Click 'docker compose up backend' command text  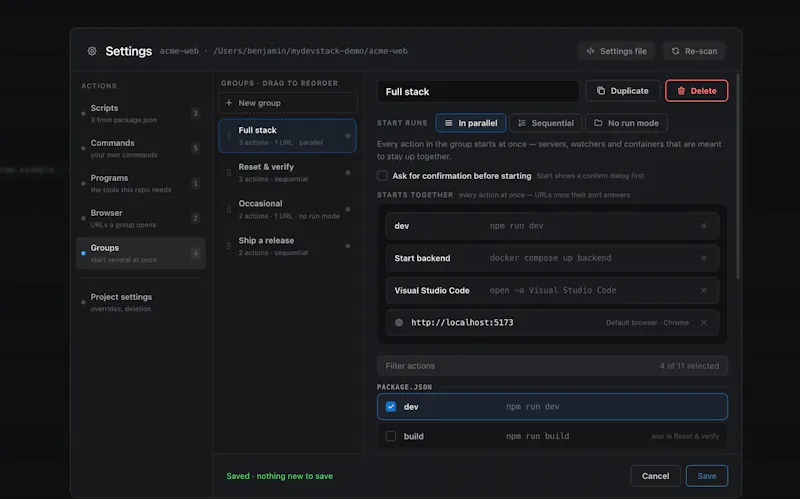coord(551,258)
